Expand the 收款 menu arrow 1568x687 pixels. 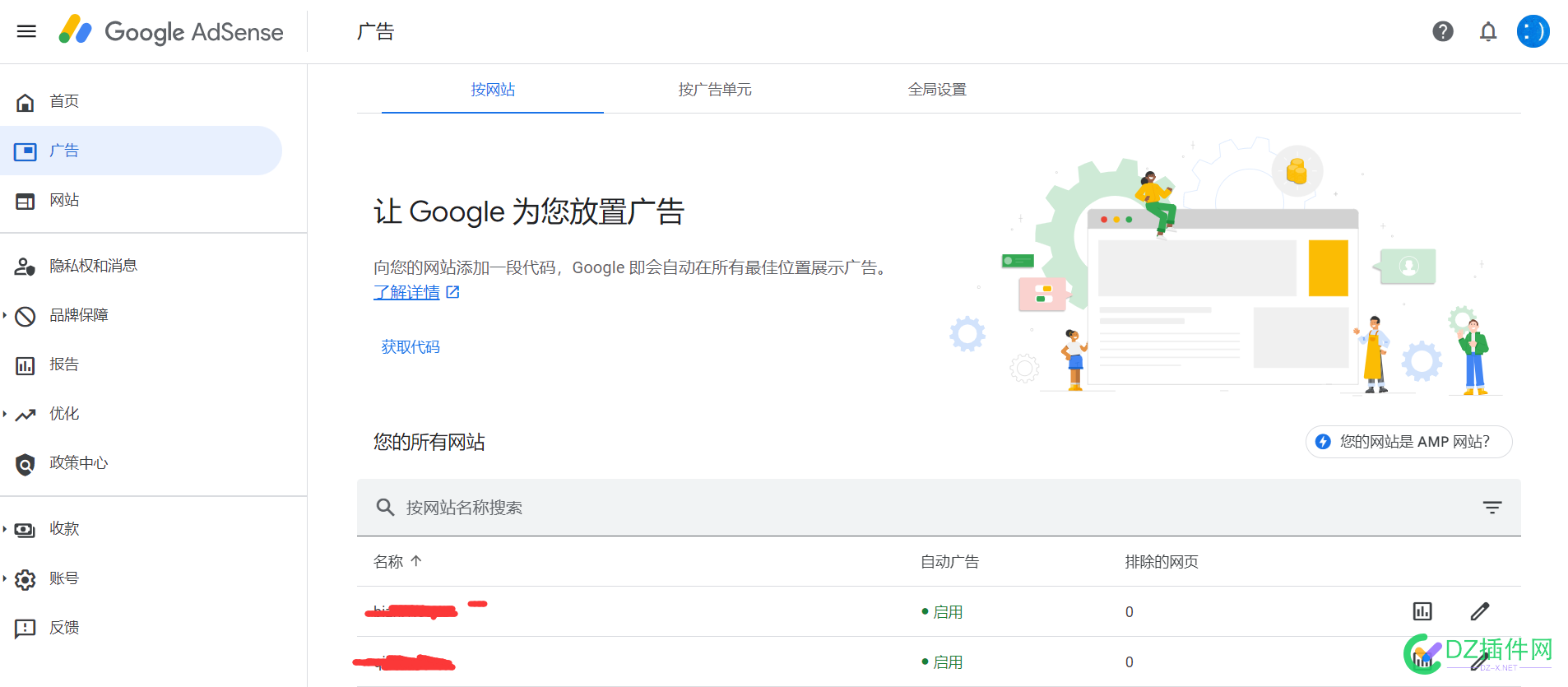pos(4,529)
